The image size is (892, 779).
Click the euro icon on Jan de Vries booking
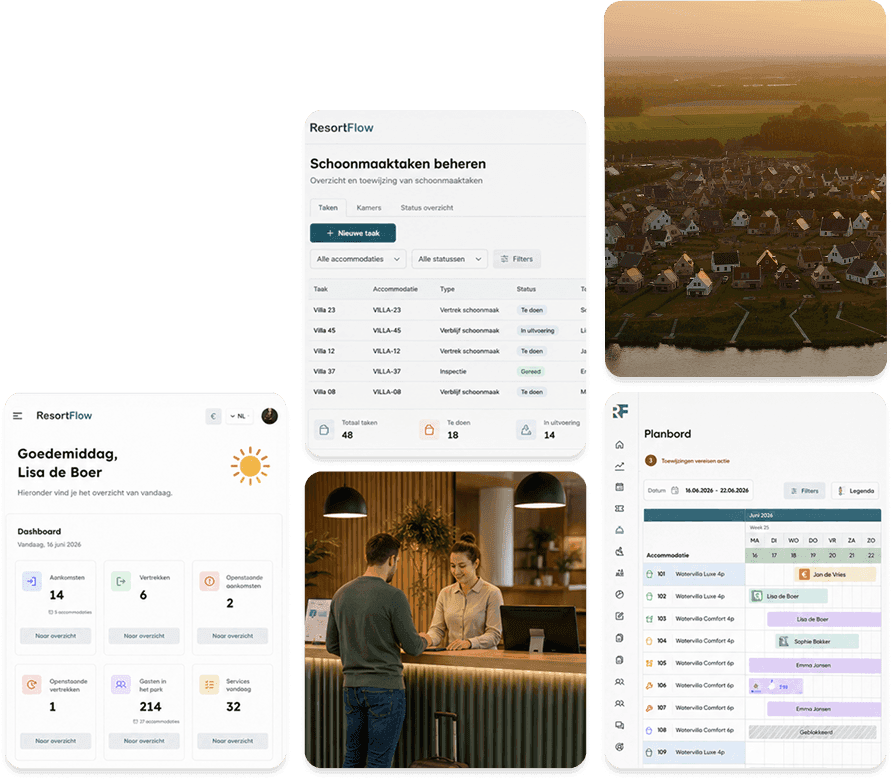804,574
